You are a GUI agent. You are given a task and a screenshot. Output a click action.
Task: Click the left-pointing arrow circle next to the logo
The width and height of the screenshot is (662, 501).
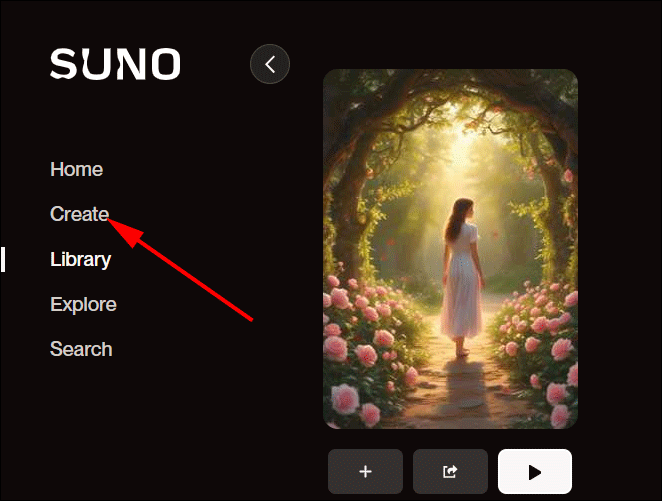point(270,64)
